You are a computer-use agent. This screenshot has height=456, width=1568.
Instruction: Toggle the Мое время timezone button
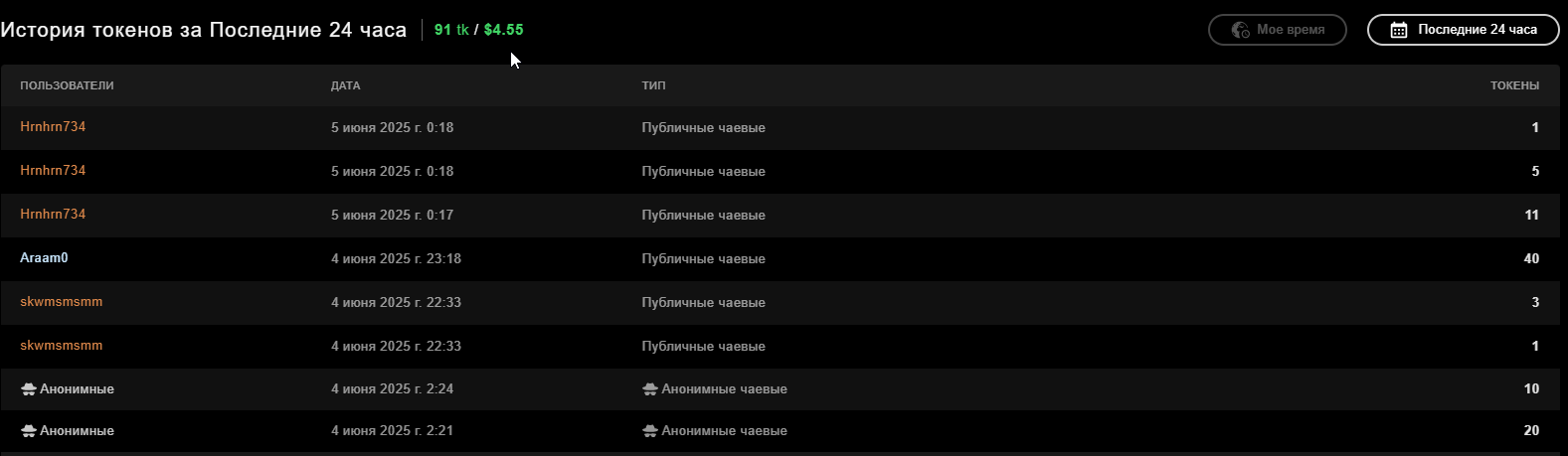point(1278,30)
